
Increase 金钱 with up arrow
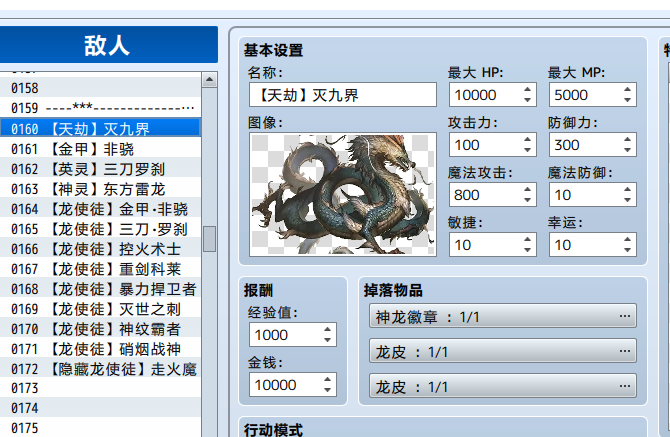pos(327,379)
